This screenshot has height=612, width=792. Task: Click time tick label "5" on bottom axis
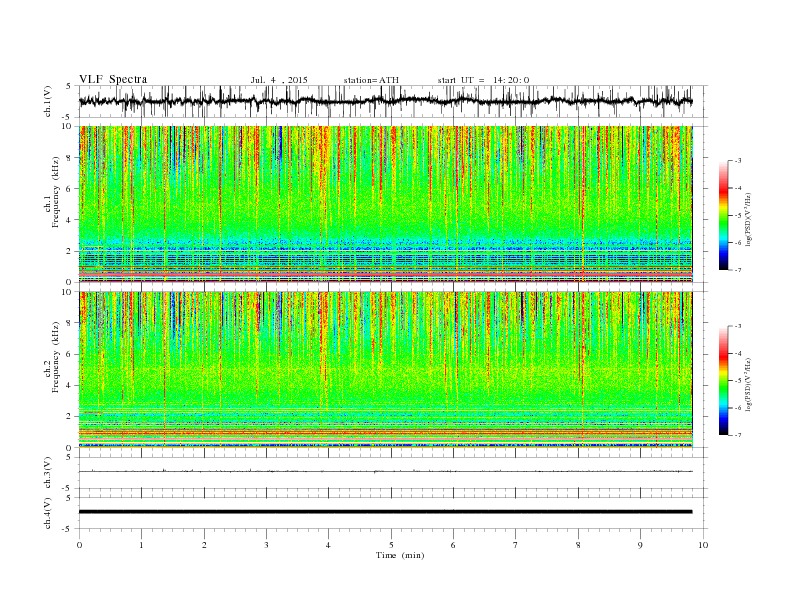pyautogui.click(x=391, y=545)
